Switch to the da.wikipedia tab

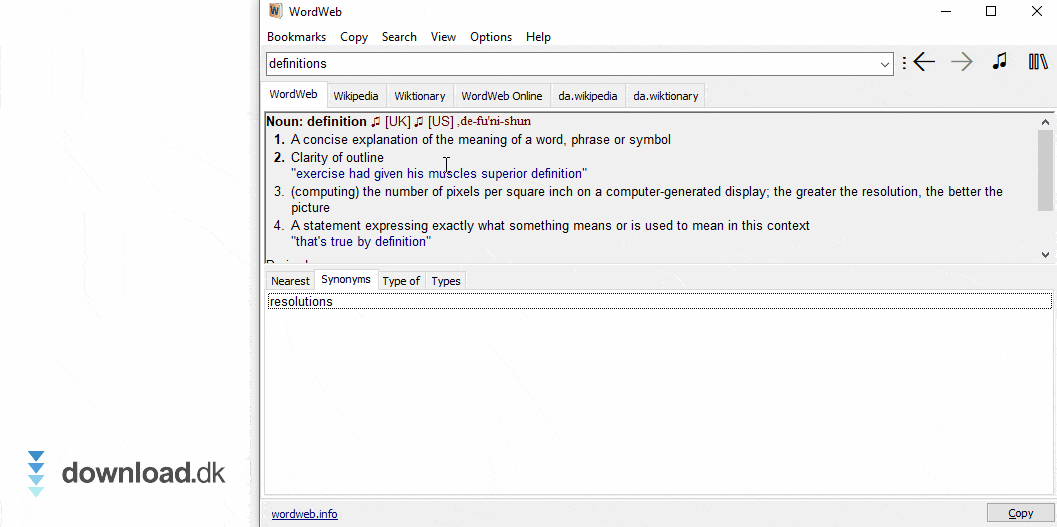[588, 96]
